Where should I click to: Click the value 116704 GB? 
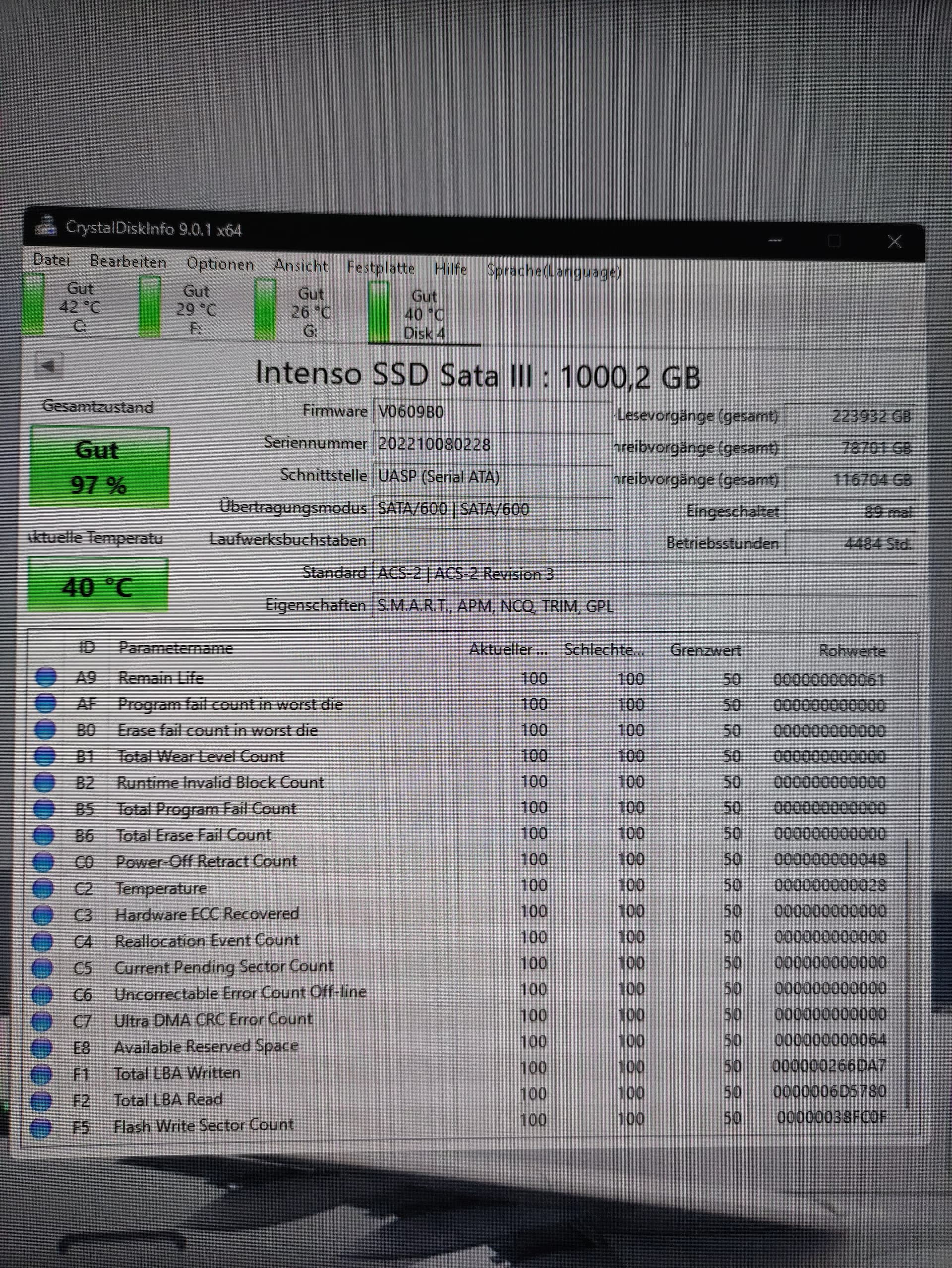850,480
